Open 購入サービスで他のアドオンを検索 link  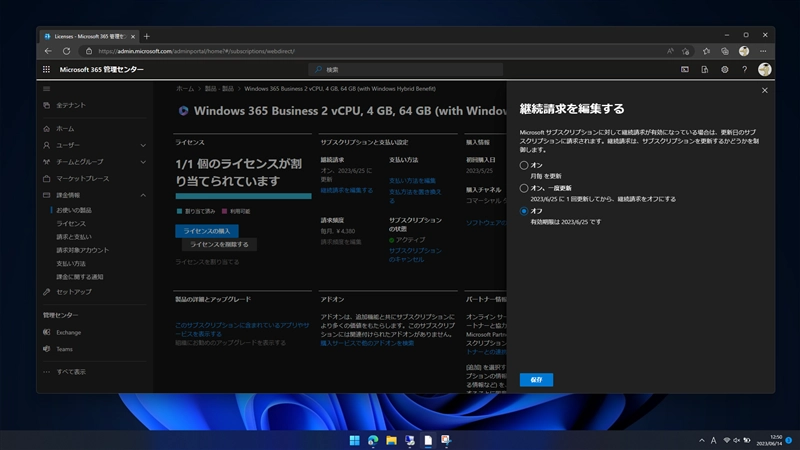pyautogui.click(x=367, y=343)
